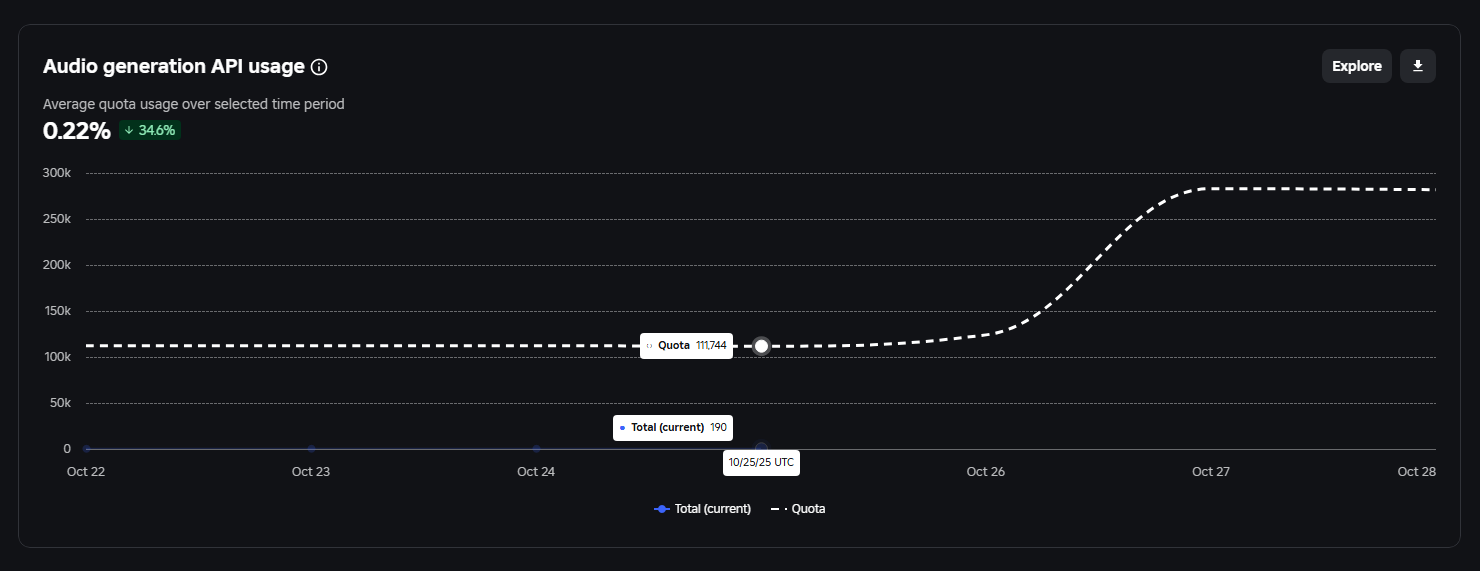This screenshot has height=571, width=1480.
Task: Click the info icon beside Audio generation API usage
Action: (319, 67)
